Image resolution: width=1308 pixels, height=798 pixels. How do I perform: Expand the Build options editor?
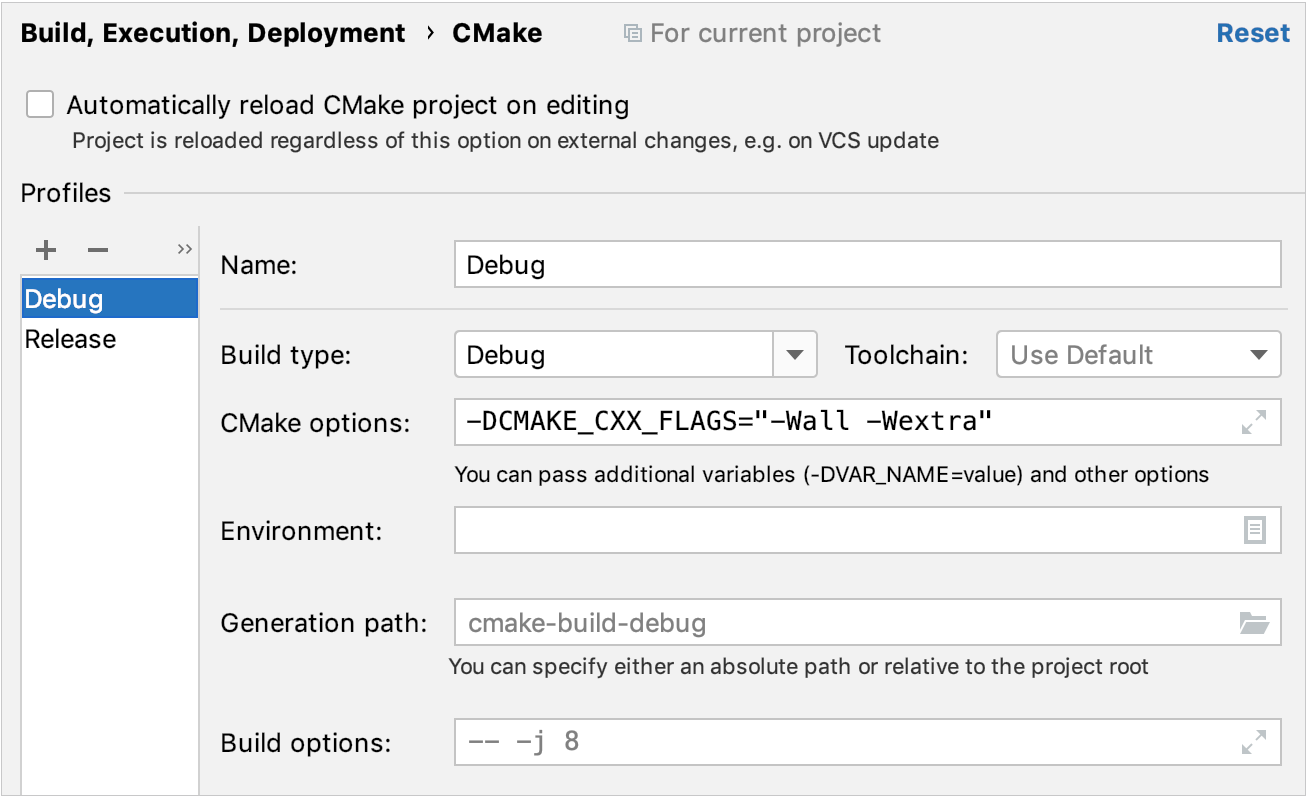[1255, 742]
